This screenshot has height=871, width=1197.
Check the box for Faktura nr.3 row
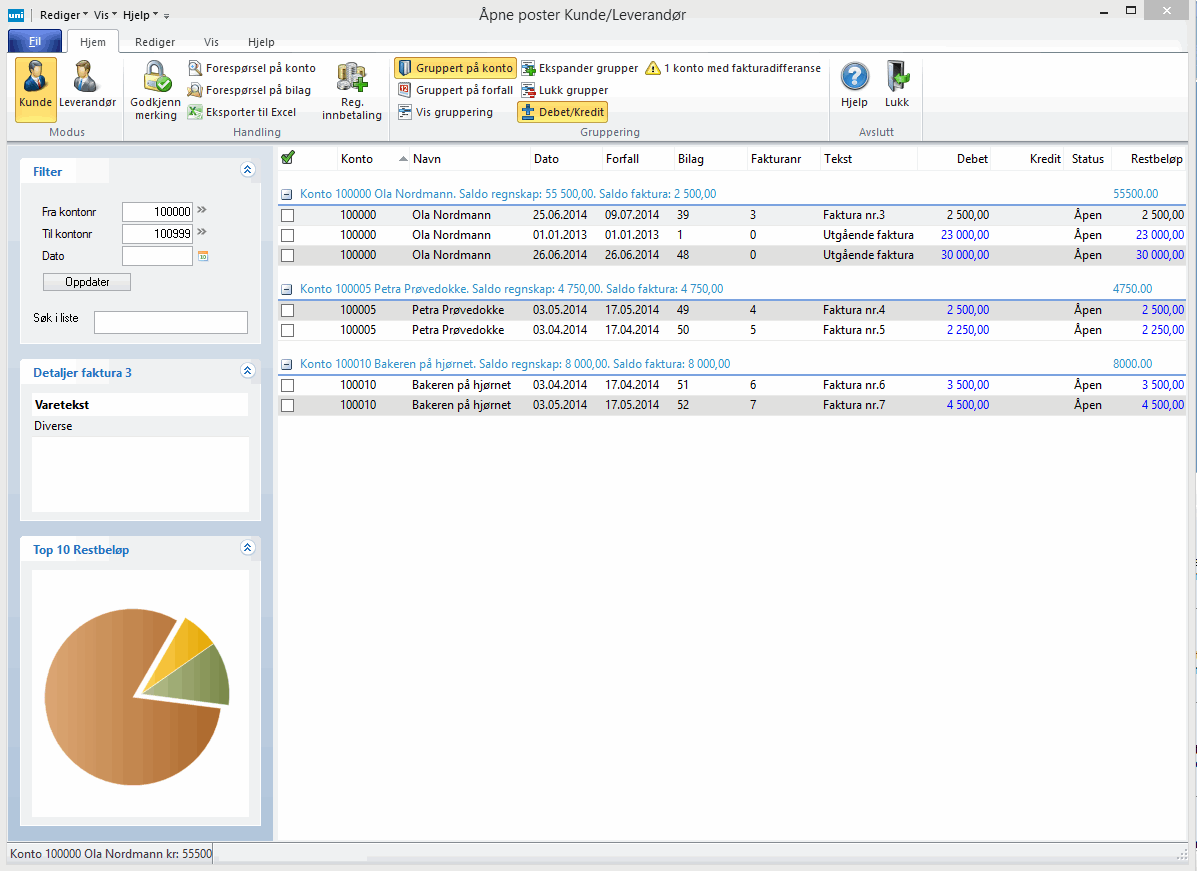(288, 215)
